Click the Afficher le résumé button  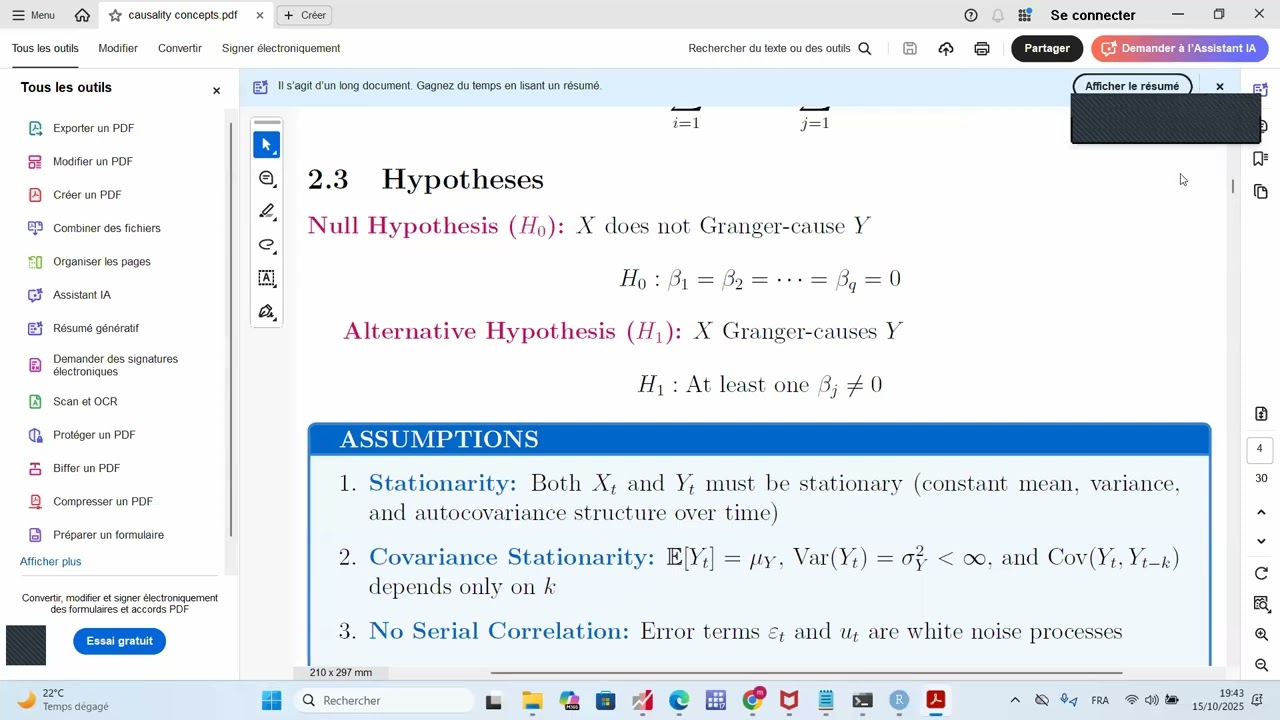(x=1132, y=86)
